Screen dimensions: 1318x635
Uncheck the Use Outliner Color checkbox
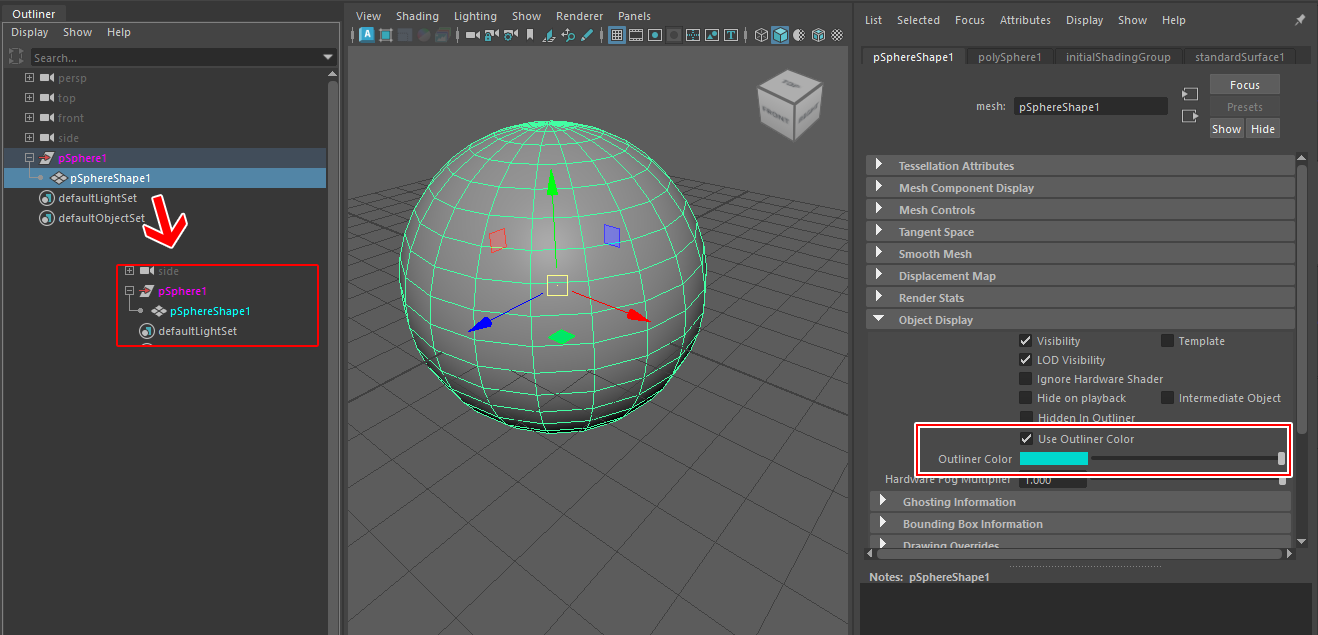pyautogui.click(x=1026, y=439)
